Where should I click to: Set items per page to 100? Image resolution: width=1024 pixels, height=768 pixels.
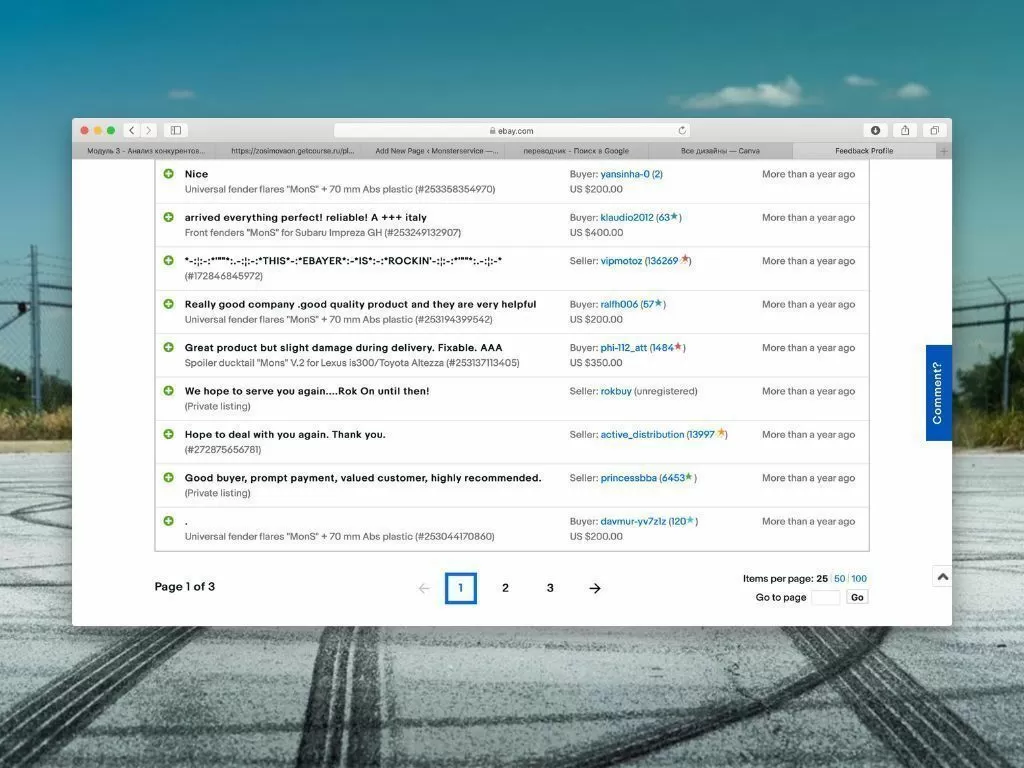(859, 579)
